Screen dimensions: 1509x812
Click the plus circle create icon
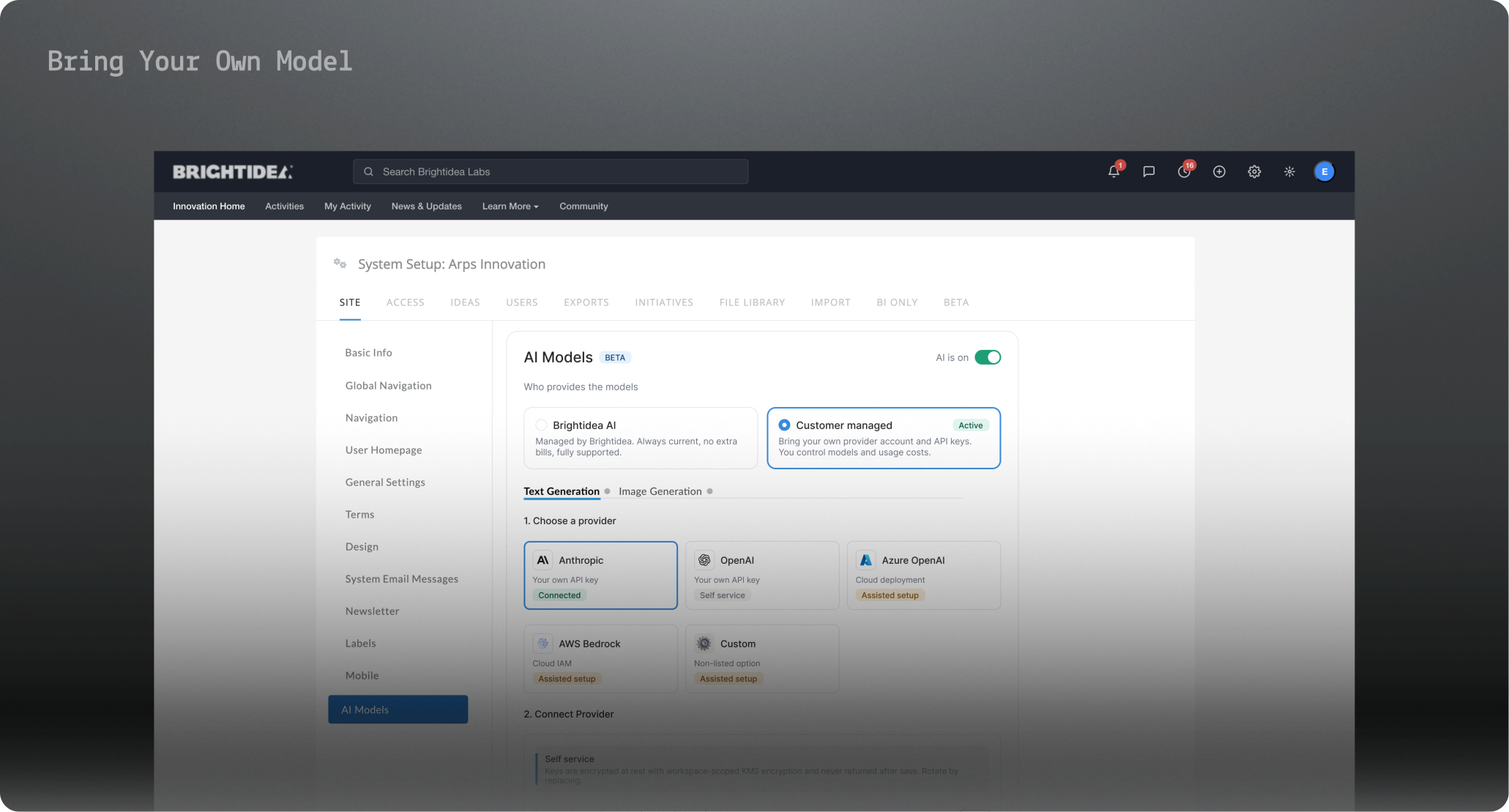pos(1219,171)
